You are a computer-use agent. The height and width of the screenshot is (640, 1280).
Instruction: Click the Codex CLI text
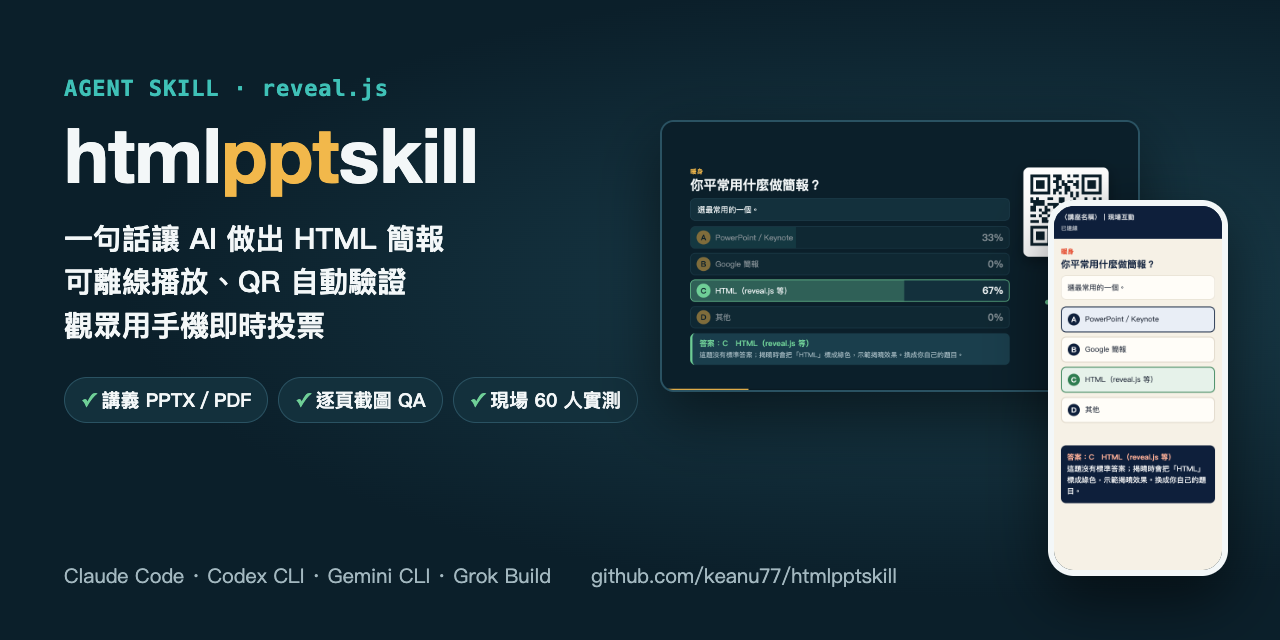click(256, 576)
